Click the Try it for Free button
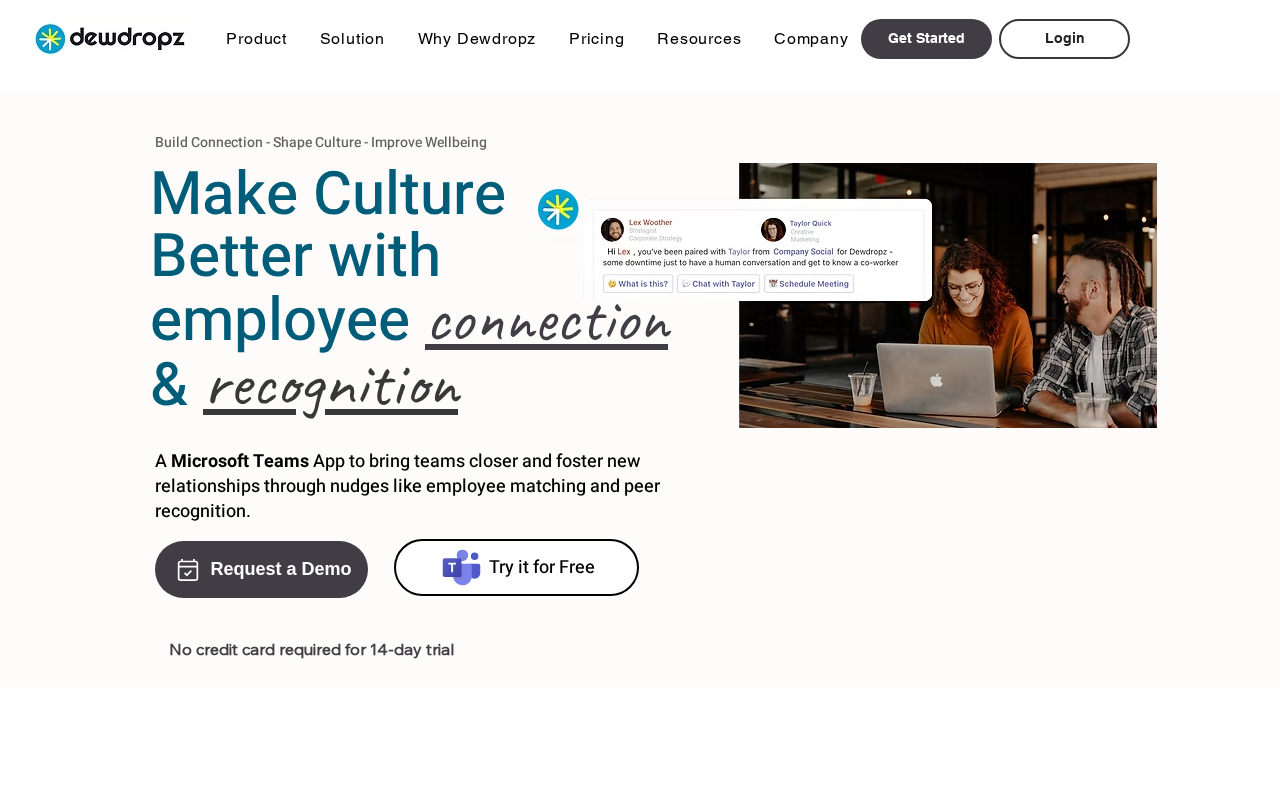This screenshot has width=1280, height=800. coord(516,567)
